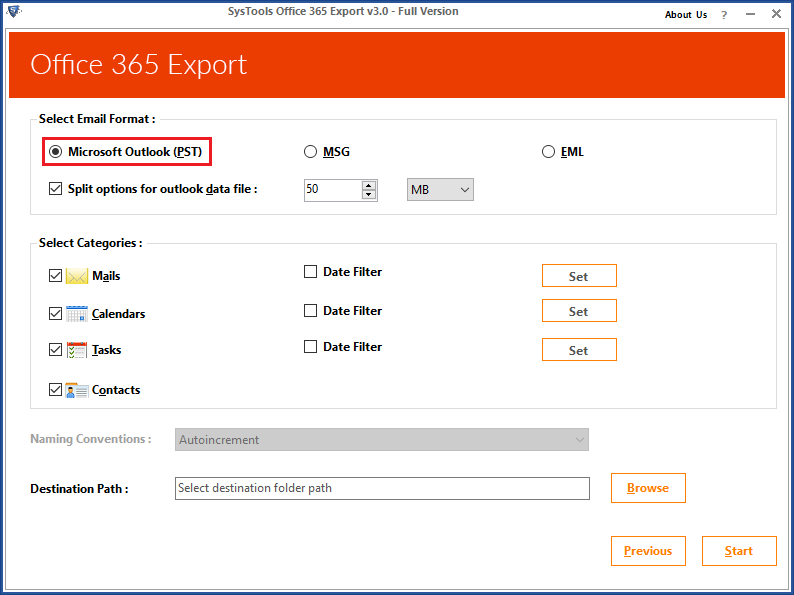The width and height of the screenshot is (794, 595).
Task: Click the Mails category label
Action: (x=106, y=276)
